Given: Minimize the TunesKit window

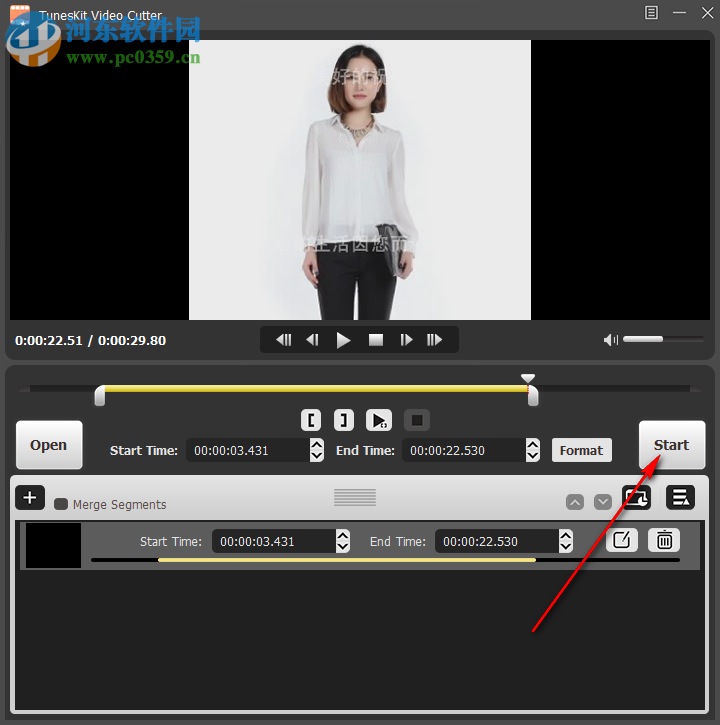Looking at the screenshot, I should [x=679, y=12].
